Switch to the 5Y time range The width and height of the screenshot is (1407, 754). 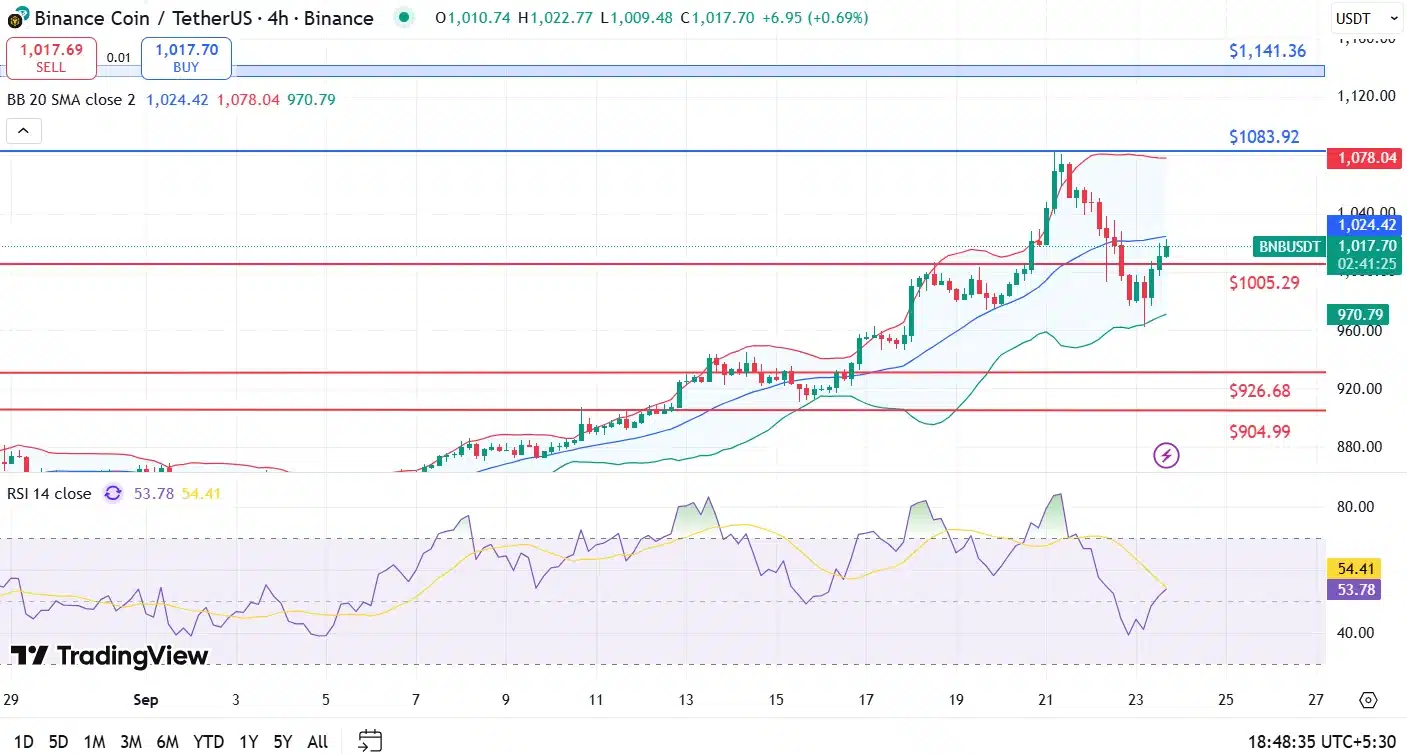tap(283, 742)
